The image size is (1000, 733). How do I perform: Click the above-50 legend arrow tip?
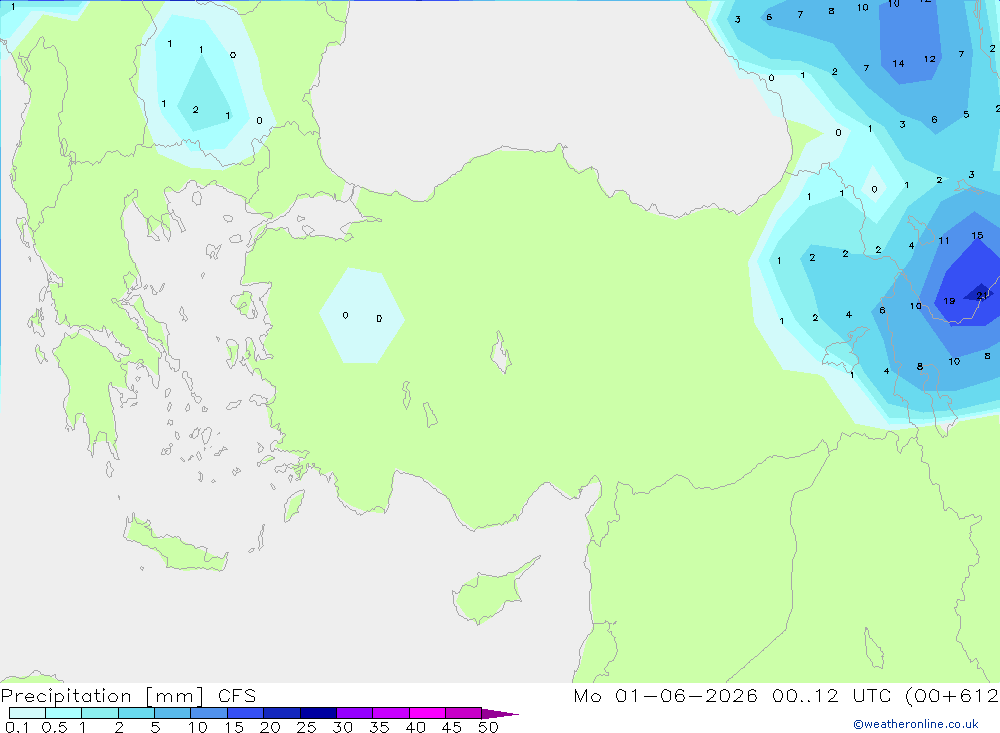499,714
